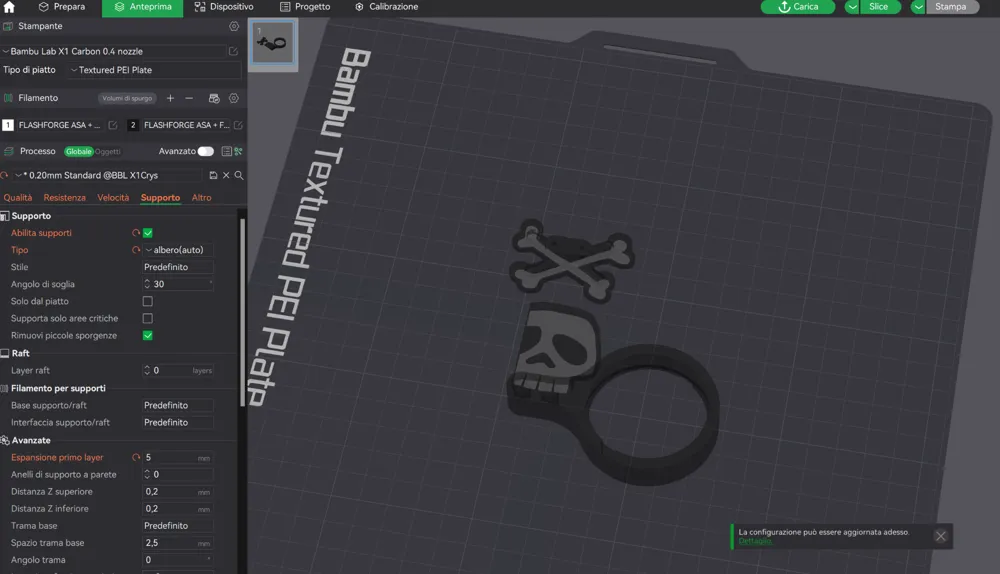Click the Angolo di soglia stepper field
1000x574 pixels.
[178, 284]
